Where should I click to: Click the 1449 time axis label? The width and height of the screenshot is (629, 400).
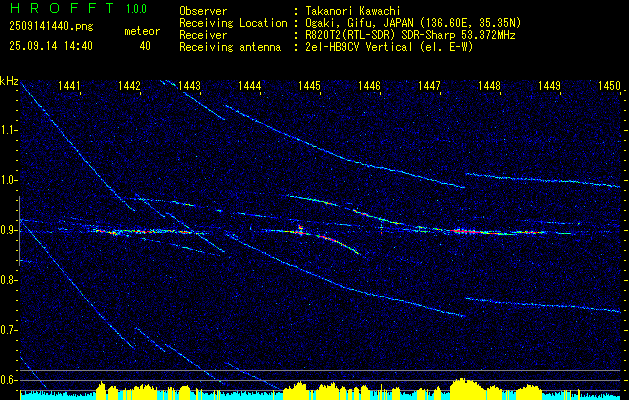(549, 85)
